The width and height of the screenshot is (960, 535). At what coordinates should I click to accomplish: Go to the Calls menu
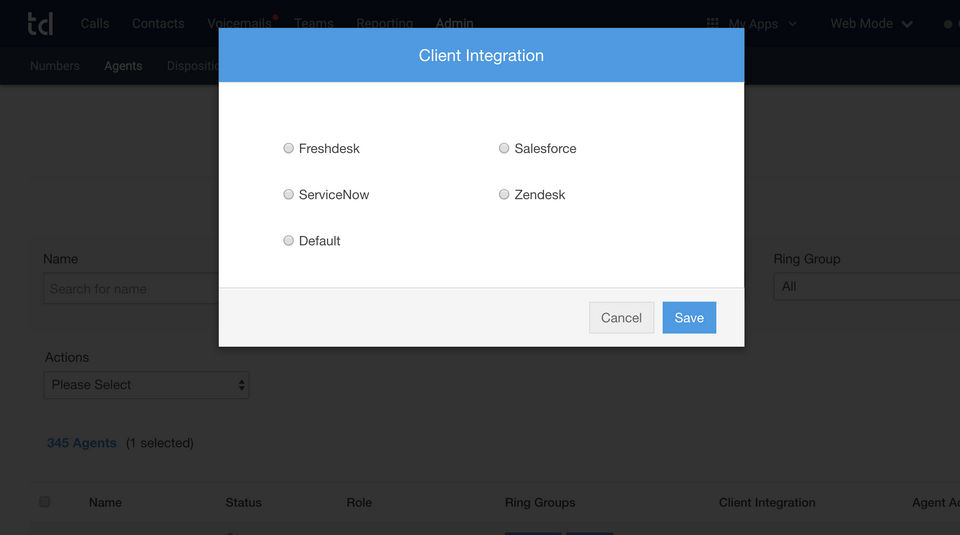pos(95,23)
